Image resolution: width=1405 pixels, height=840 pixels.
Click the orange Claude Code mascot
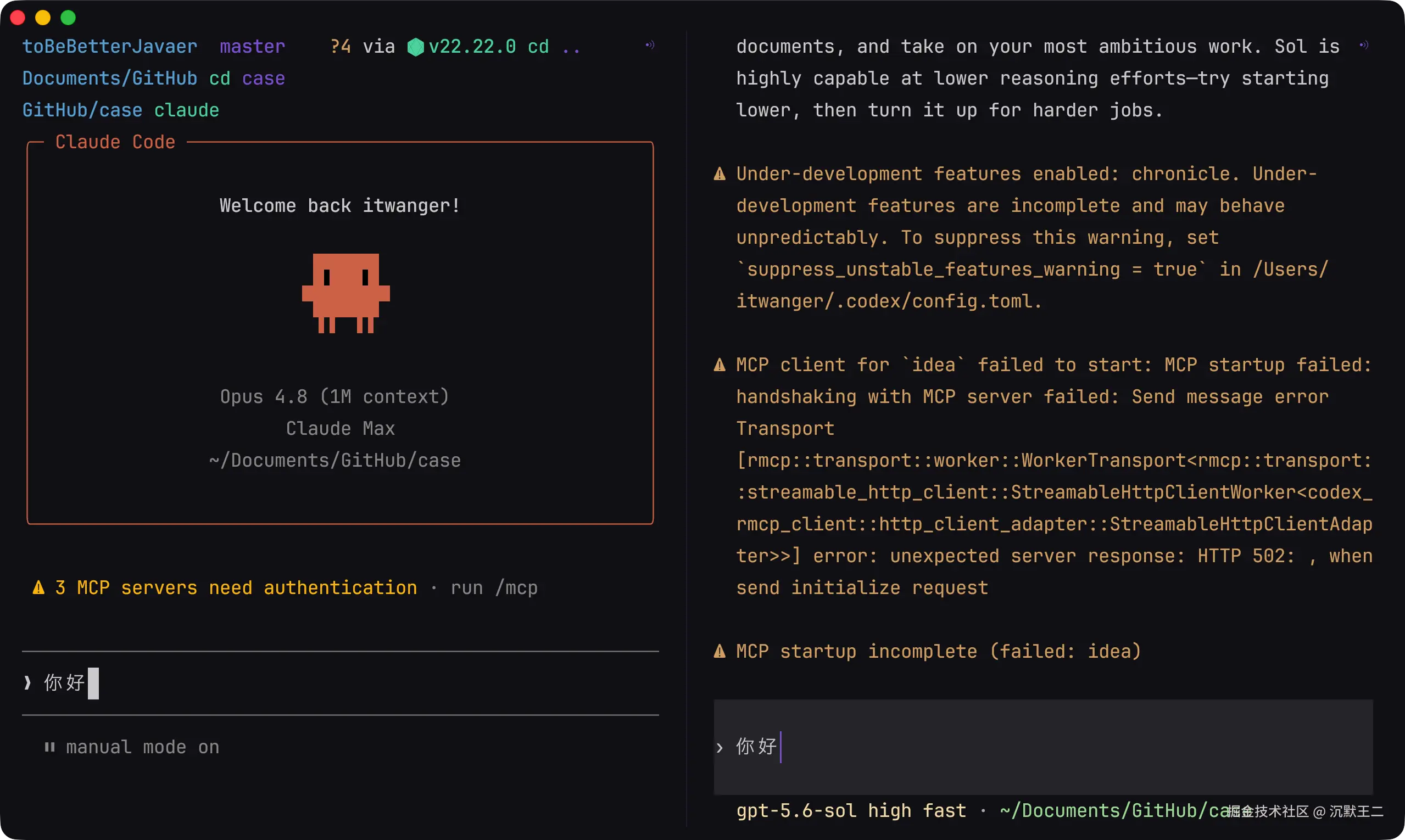[x=346, y=293]
